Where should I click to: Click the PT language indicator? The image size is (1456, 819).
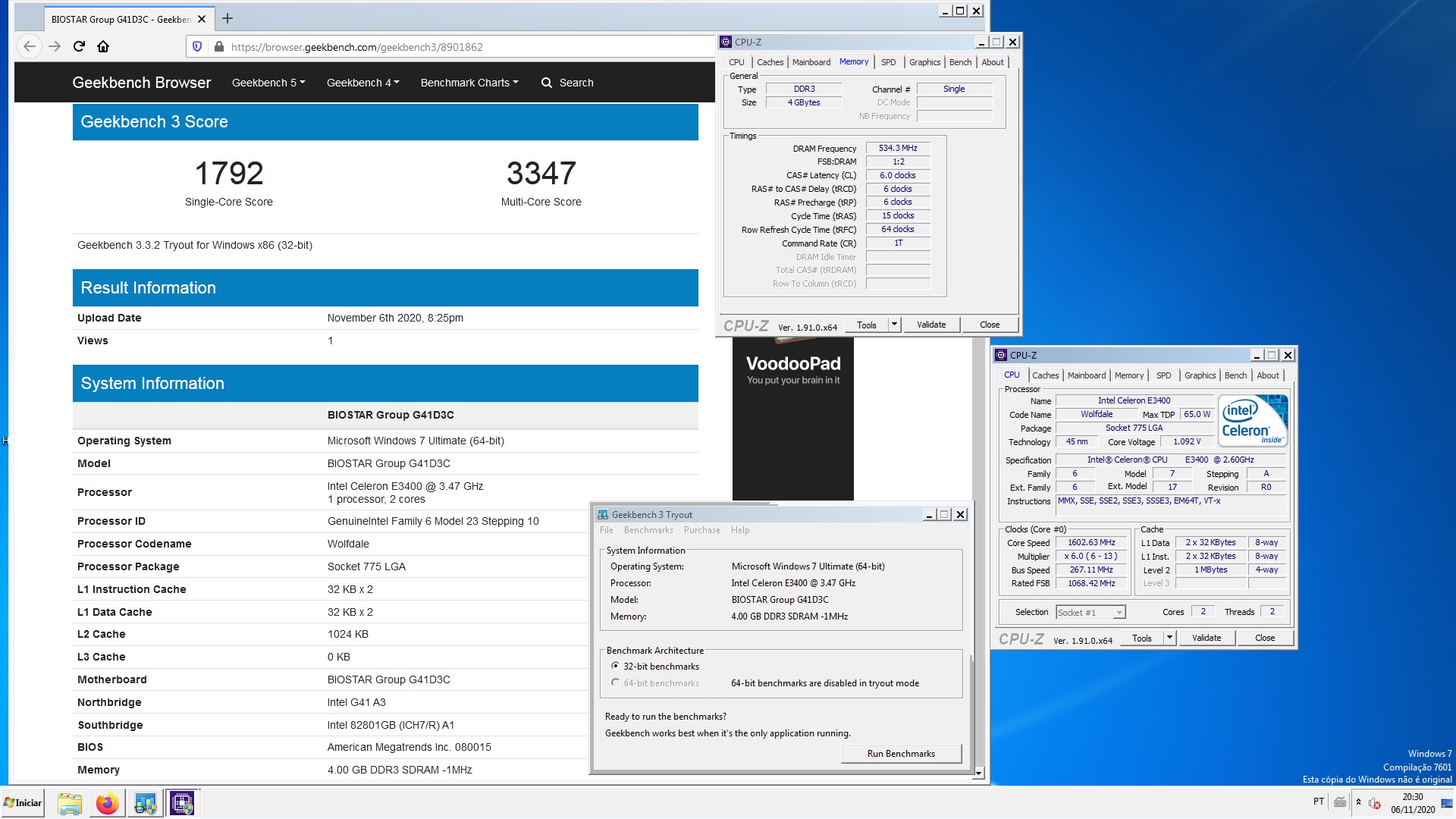[x=1318, y=802]
